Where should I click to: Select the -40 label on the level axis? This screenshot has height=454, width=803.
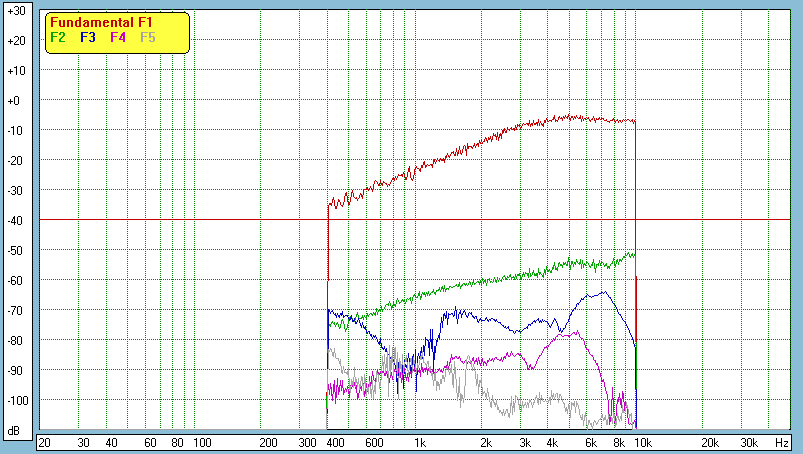(15, 221)
